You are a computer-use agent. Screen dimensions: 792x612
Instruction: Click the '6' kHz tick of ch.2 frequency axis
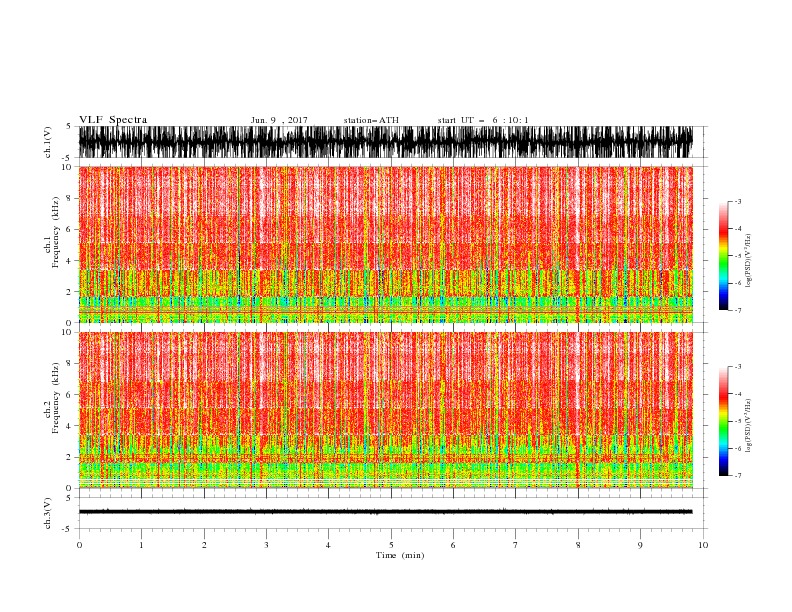point(69,394)
